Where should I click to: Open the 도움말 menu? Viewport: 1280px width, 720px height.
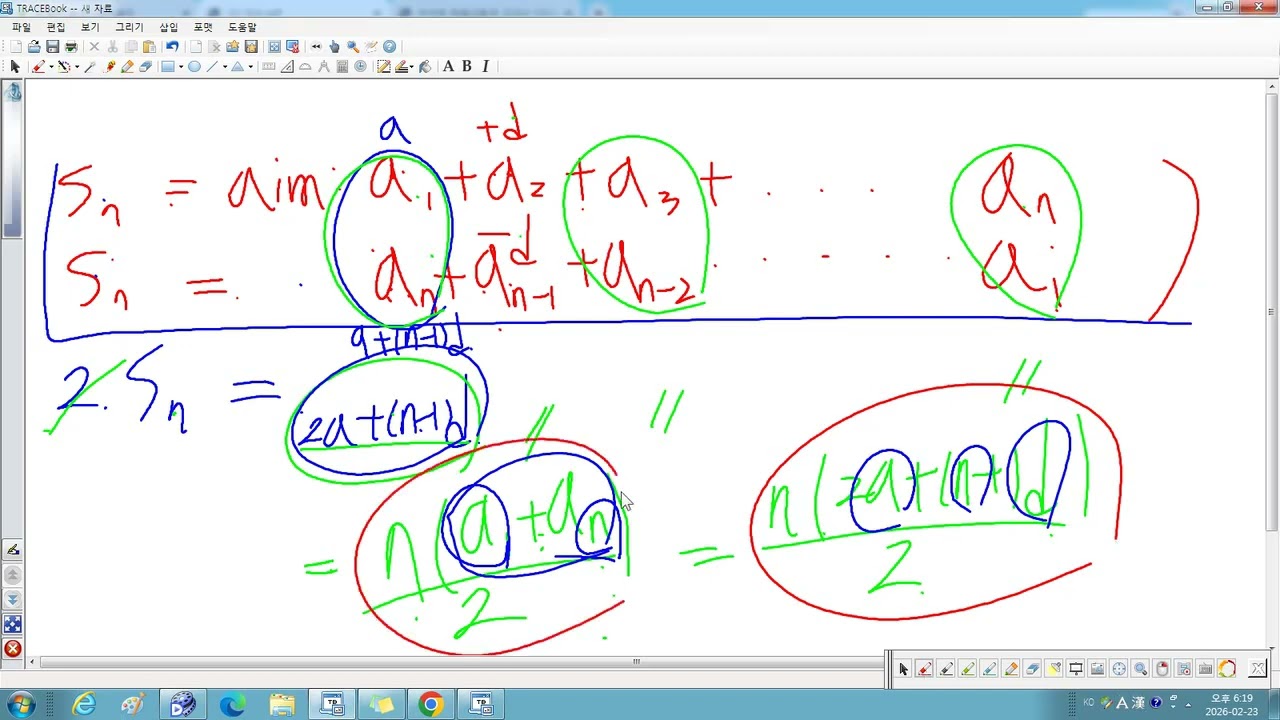click(242, 27)
